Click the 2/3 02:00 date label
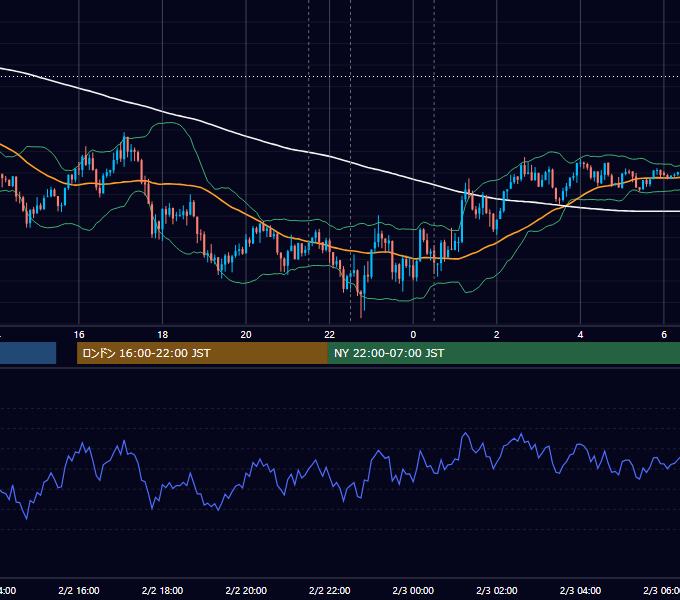The image size is (680, 600). point(497,590)
